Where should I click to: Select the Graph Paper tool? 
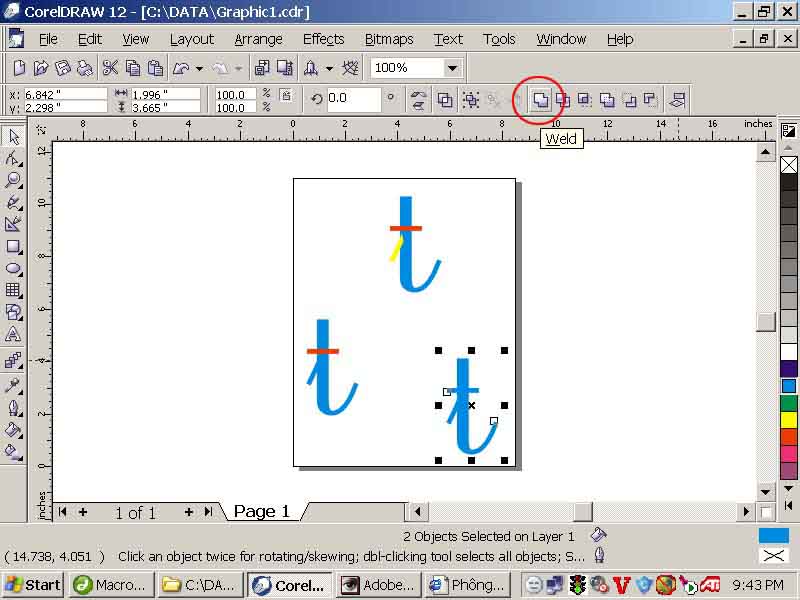(13, 290)
